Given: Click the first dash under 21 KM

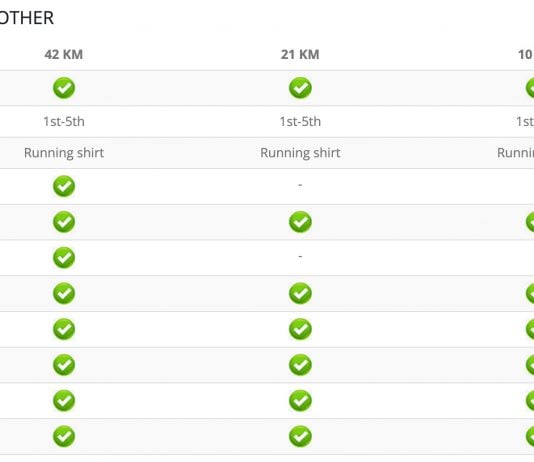Looking at the screenshot, I should 300,185.
